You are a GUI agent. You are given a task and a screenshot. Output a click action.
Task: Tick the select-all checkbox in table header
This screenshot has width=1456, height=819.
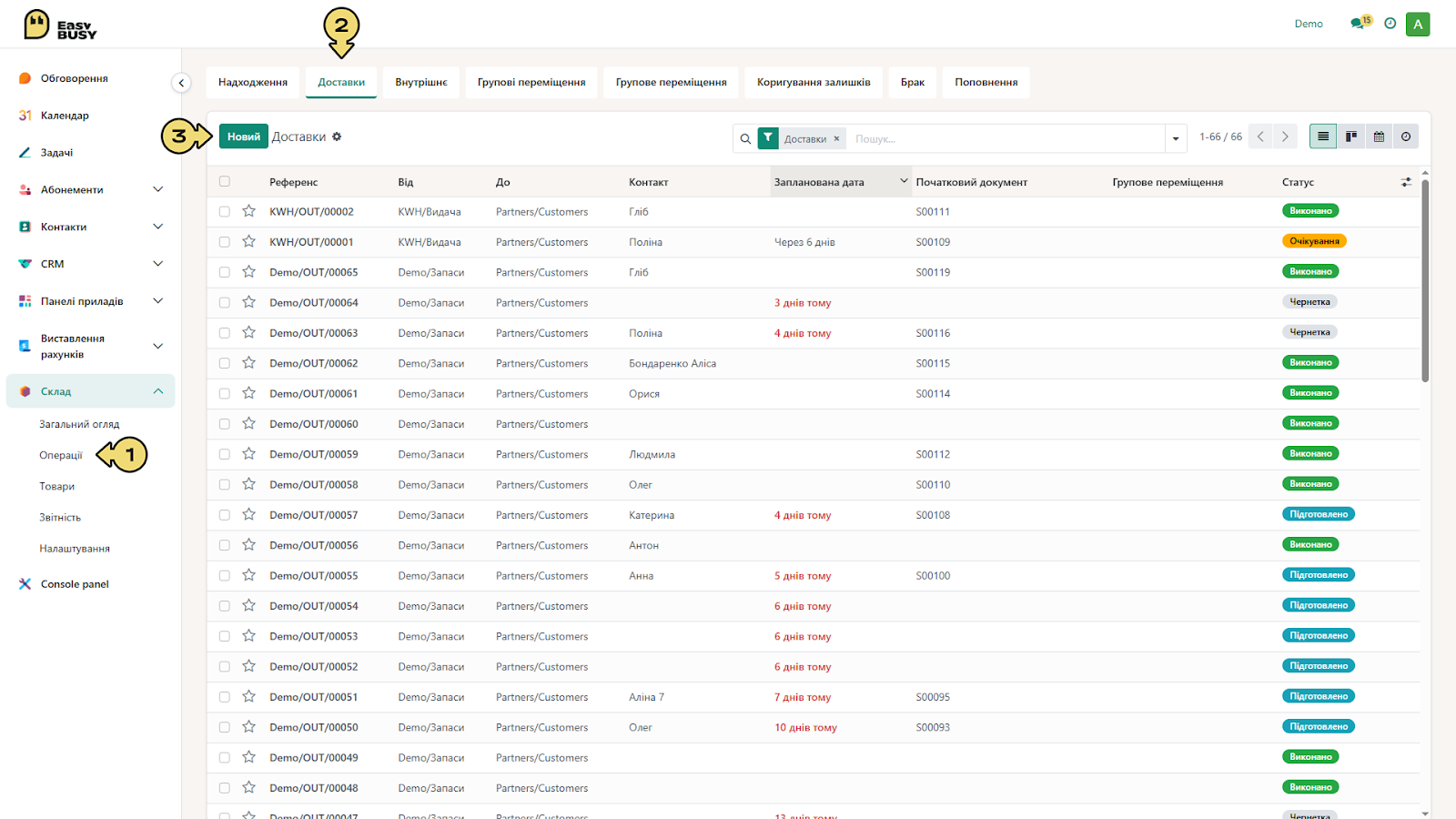[224, 181]
